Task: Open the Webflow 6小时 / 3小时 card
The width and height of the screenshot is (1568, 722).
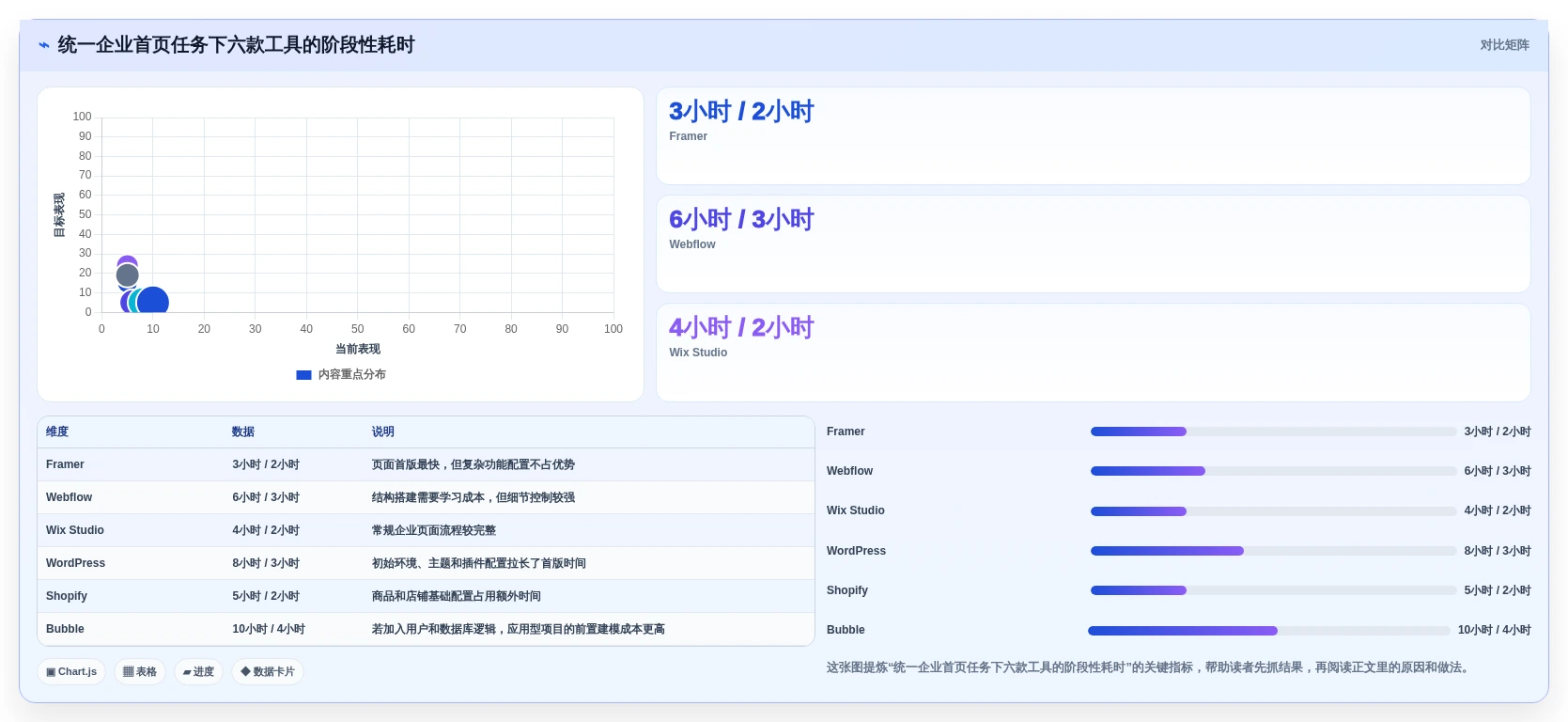Action: (1093, 244)
